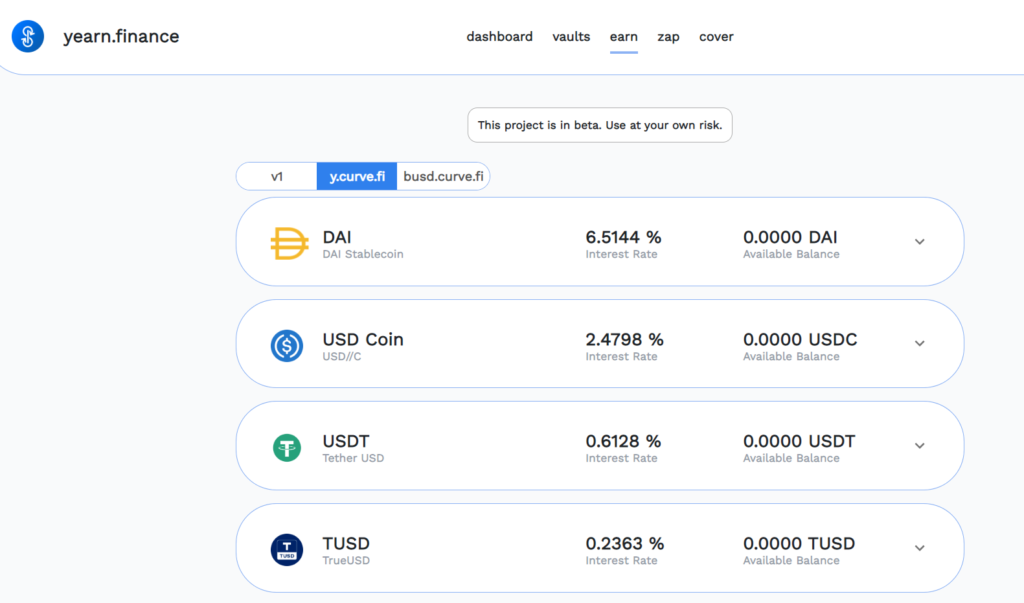Click the DAI 6.5144 % interest rate
This screenshot has height=603, width=1024.
[x=623, y=238]
